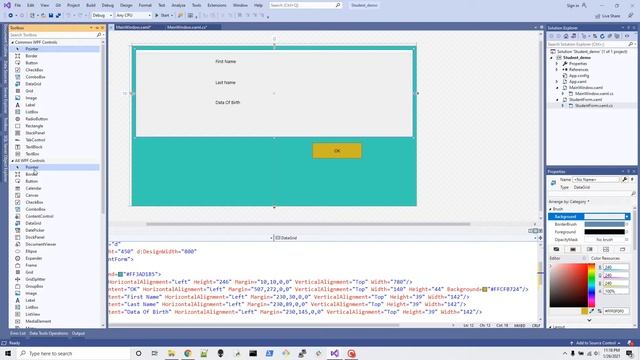Open the File menu

[x=18, y=5]
